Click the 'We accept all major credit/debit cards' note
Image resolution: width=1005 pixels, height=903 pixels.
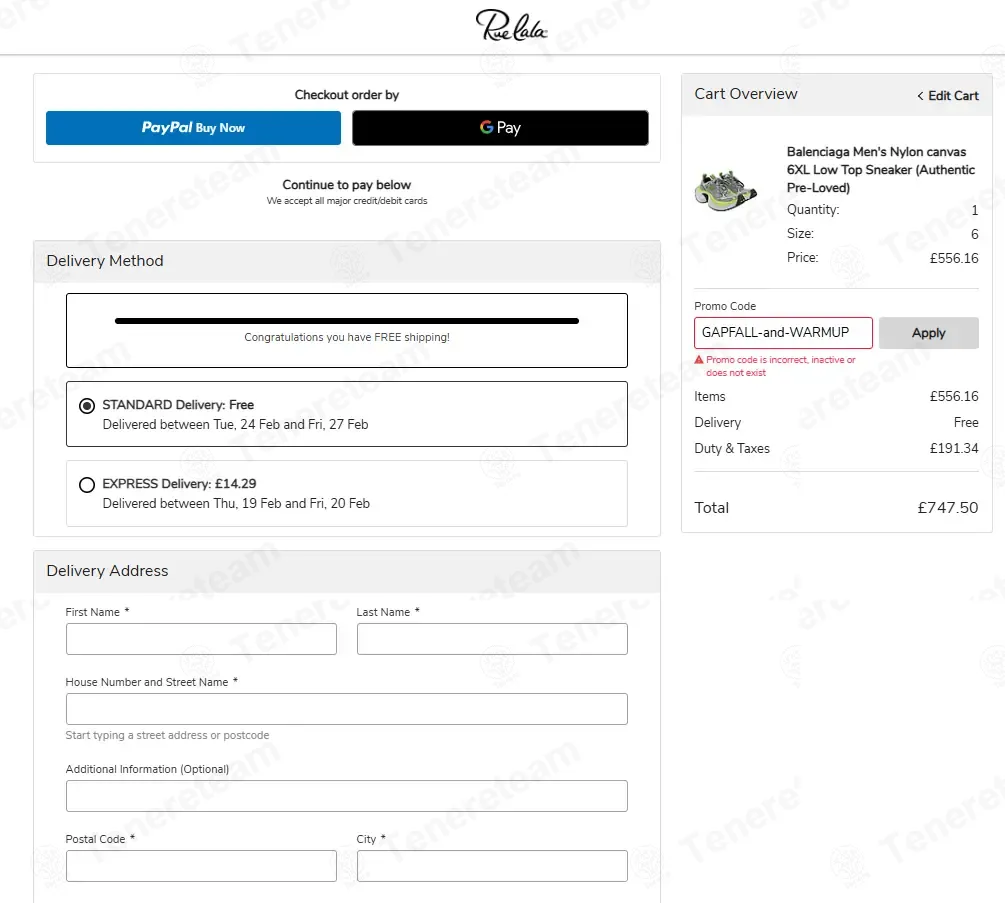347,201
